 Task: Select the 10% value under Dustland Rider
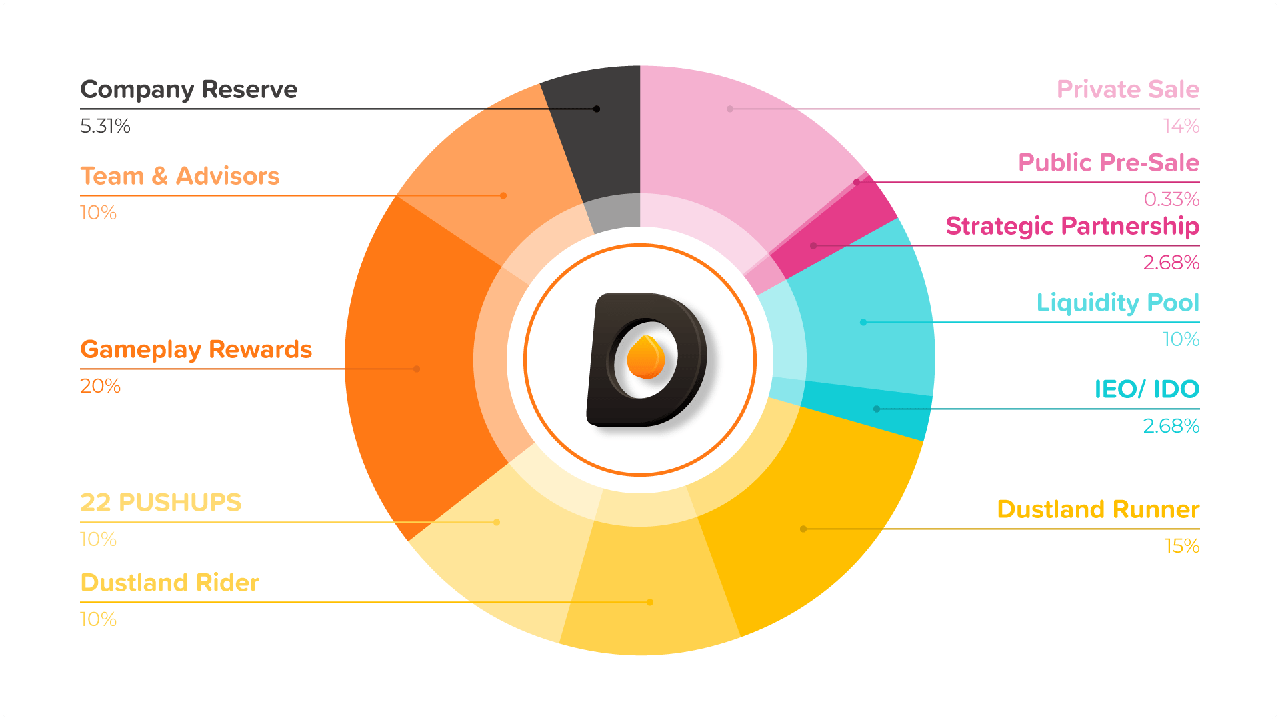coord(98,619)
